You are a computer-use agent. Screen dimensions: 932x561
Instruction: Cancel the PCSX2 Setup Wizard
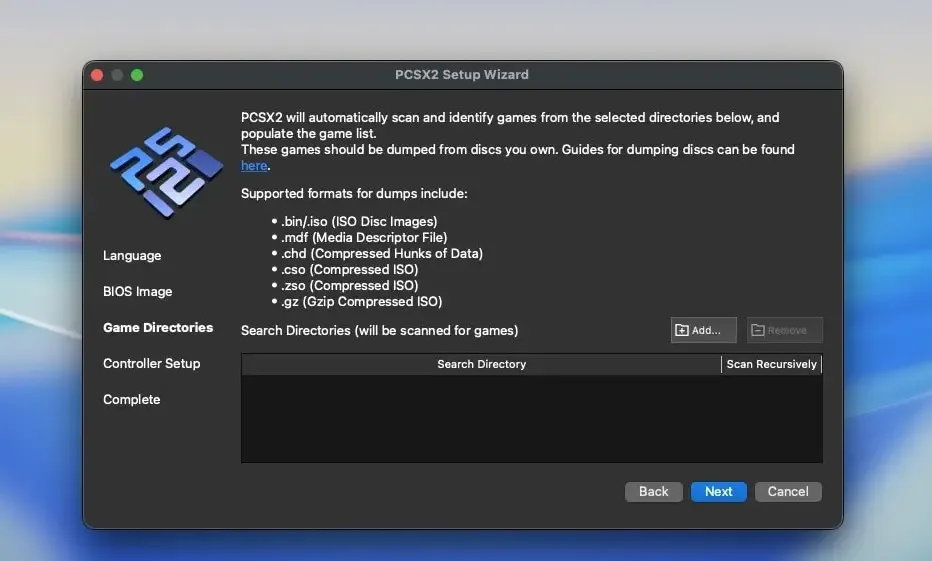(x=788, y=491)
